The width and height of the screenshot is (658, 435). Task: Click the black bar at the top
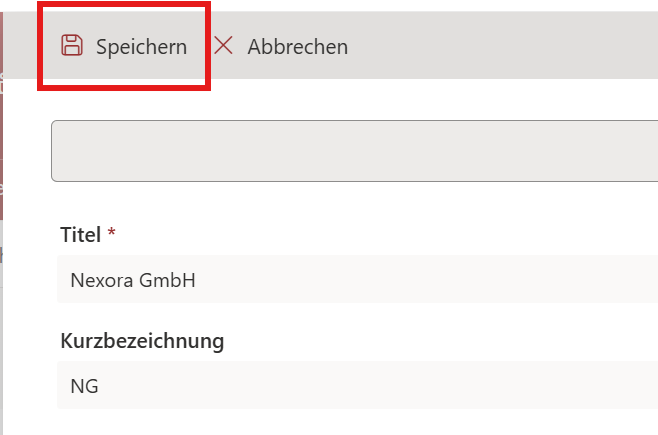click(x=400, y=5)
